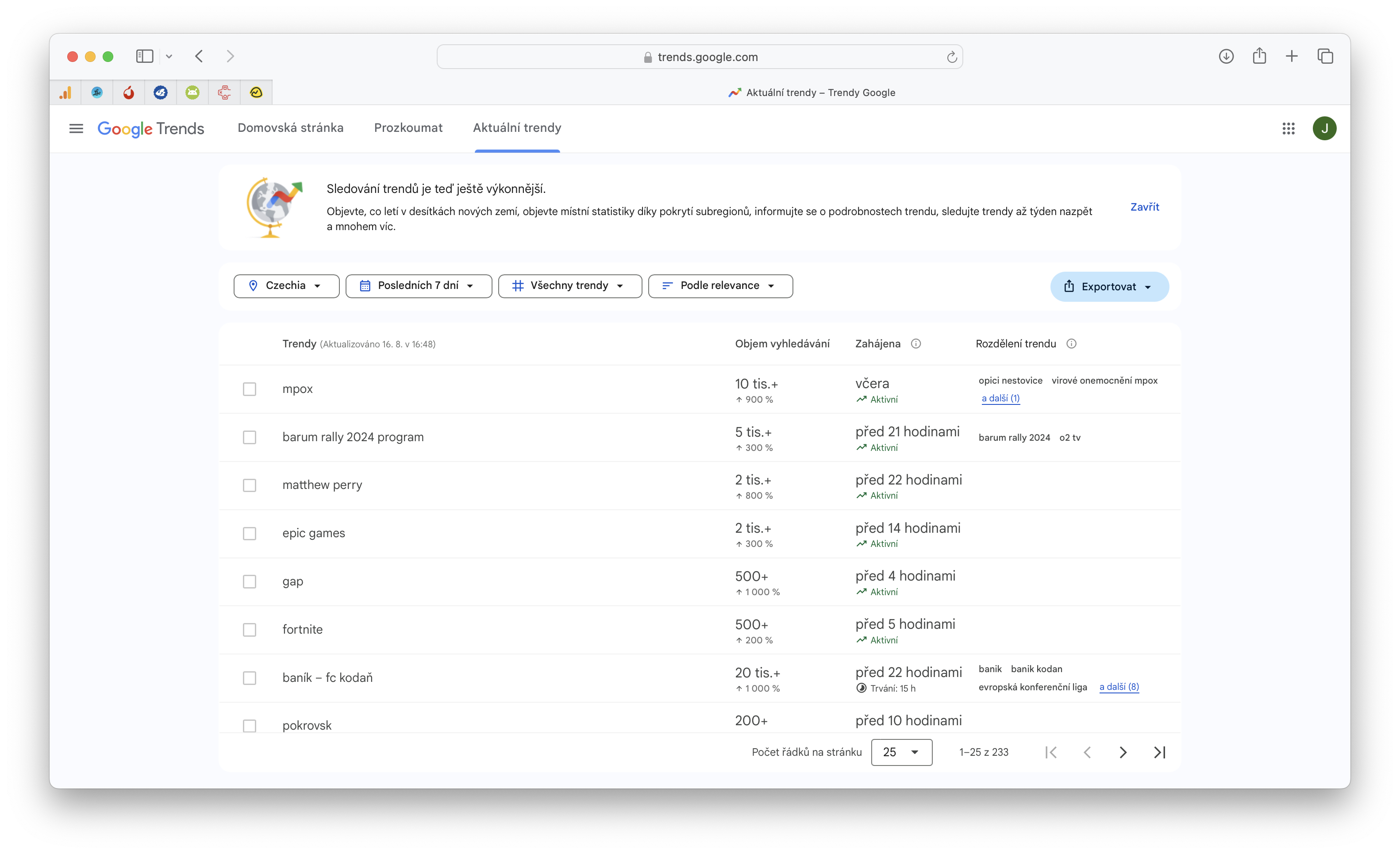The height and width of the screenshot is (854, 1400).
Task: Open the hamburger main menu
Action: point(76,128)
